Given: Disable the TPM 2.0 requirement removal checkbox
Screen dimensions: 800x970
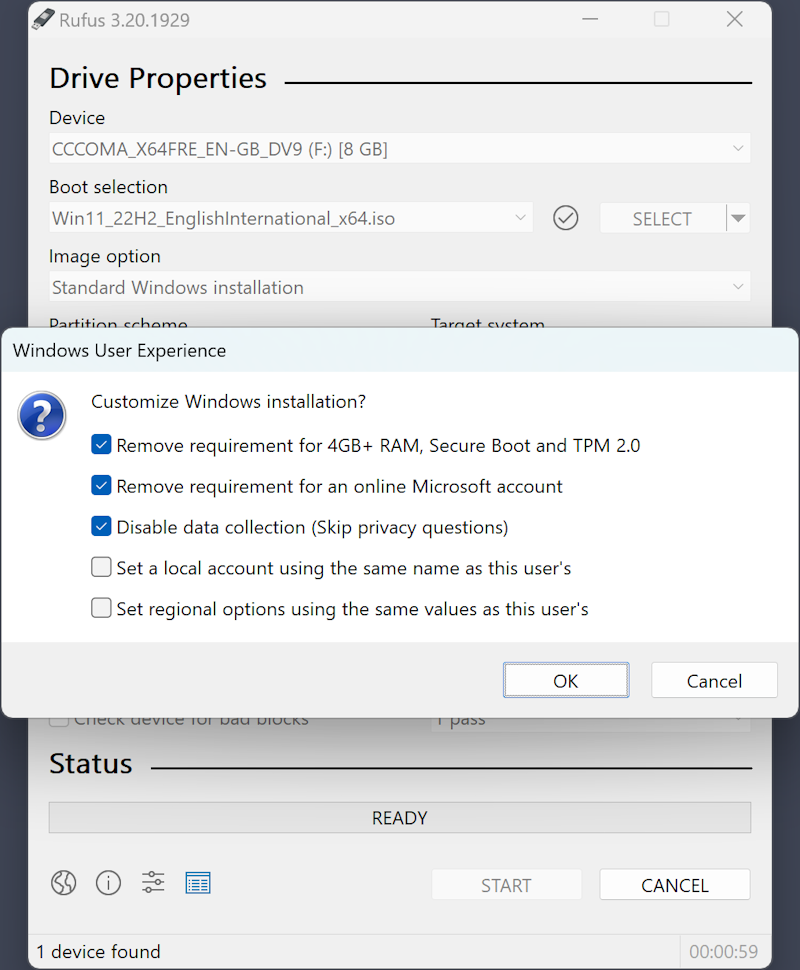Looking at the screenshot, I should coord(101,445).
